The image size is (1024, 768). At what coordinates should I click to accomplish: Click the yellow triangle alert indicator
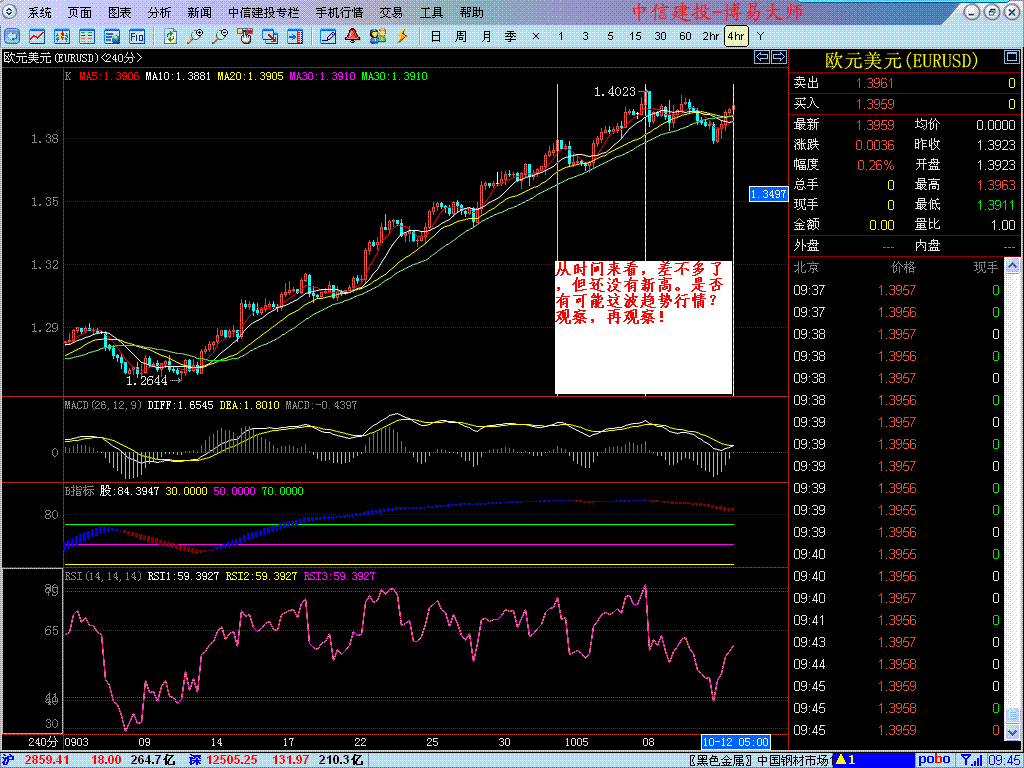841,760
